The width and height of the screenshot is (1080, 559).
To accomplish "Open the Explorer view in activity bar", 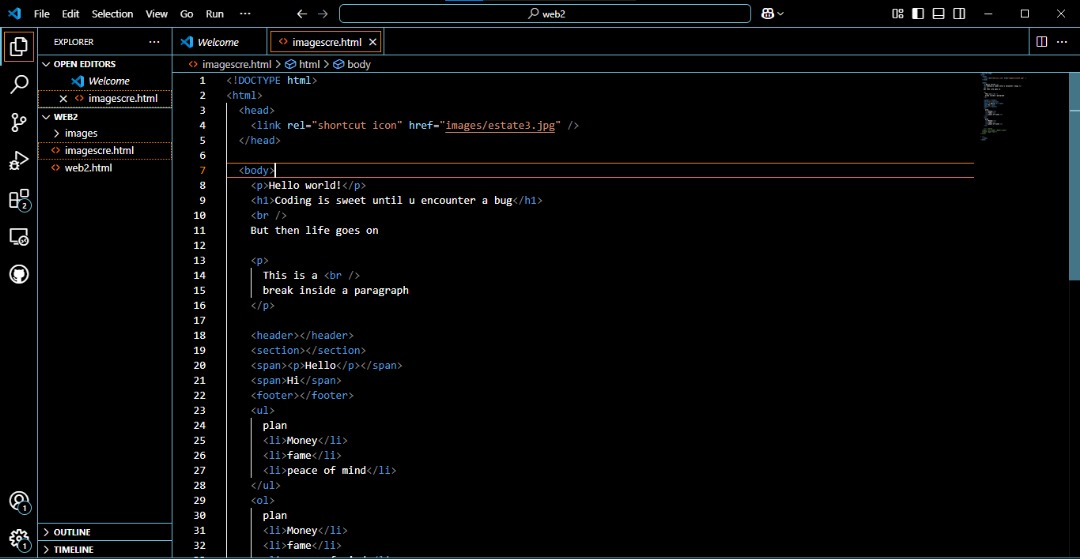I will (19, 46).
